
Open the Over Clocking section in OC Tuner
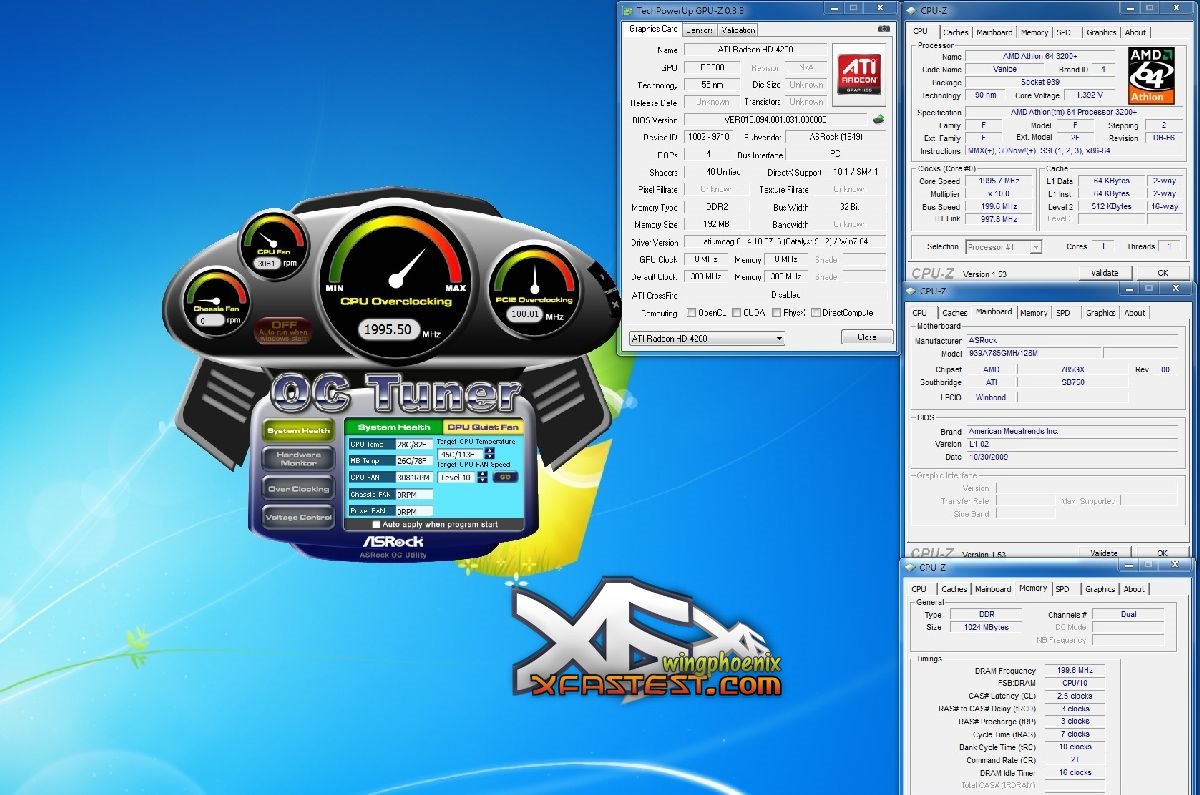click(x=298, y=489)
